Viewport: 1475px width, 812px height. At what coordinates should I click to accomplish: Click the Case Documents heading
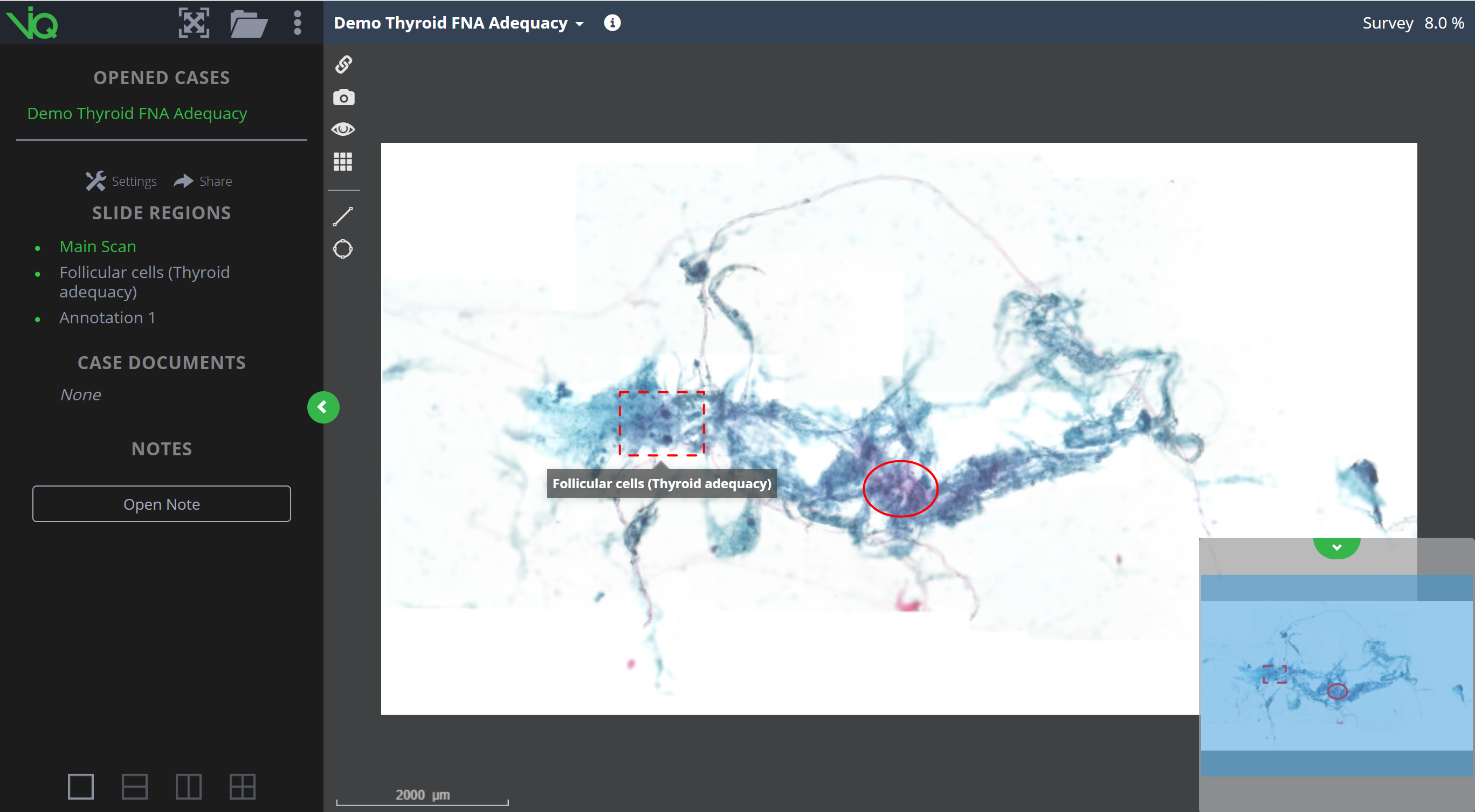pyautogui.click(x=162, y=363)
